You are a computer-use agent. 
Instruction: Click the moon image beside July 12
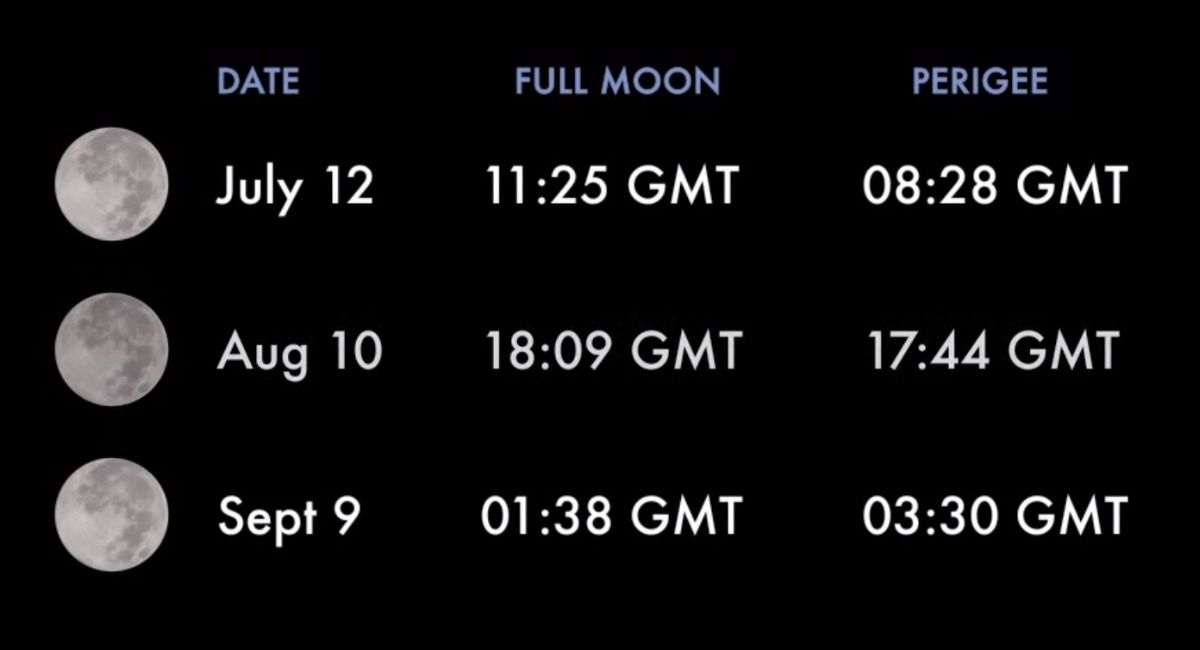click(111, 184)
